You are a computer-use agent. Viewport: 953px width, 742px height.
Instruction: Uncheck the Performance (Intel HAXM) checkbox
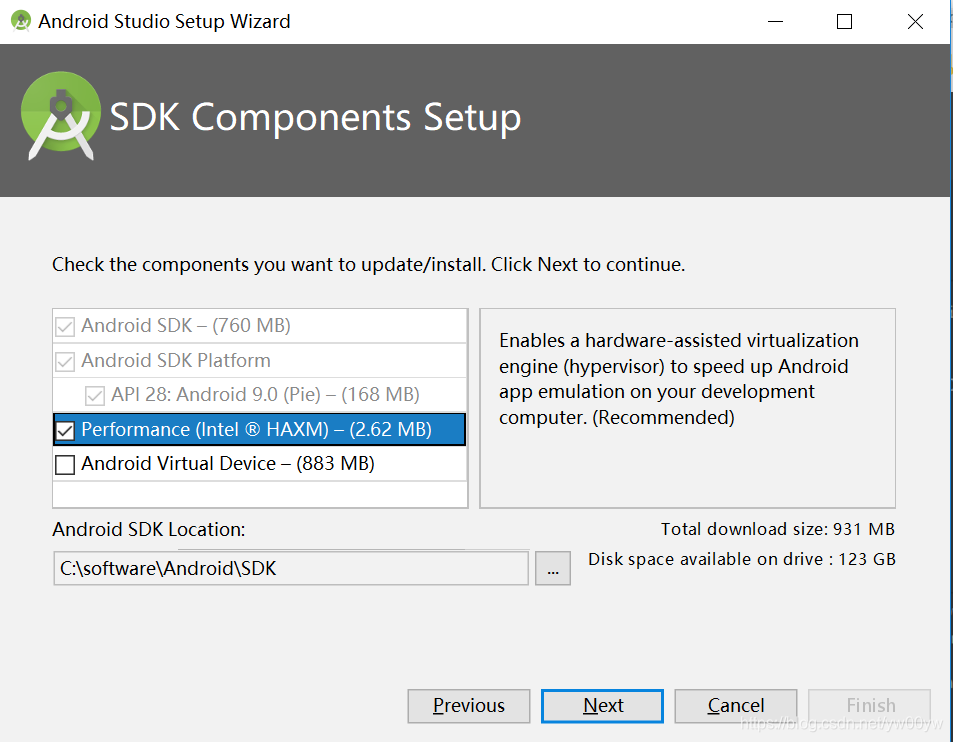(x=65, y=430)
